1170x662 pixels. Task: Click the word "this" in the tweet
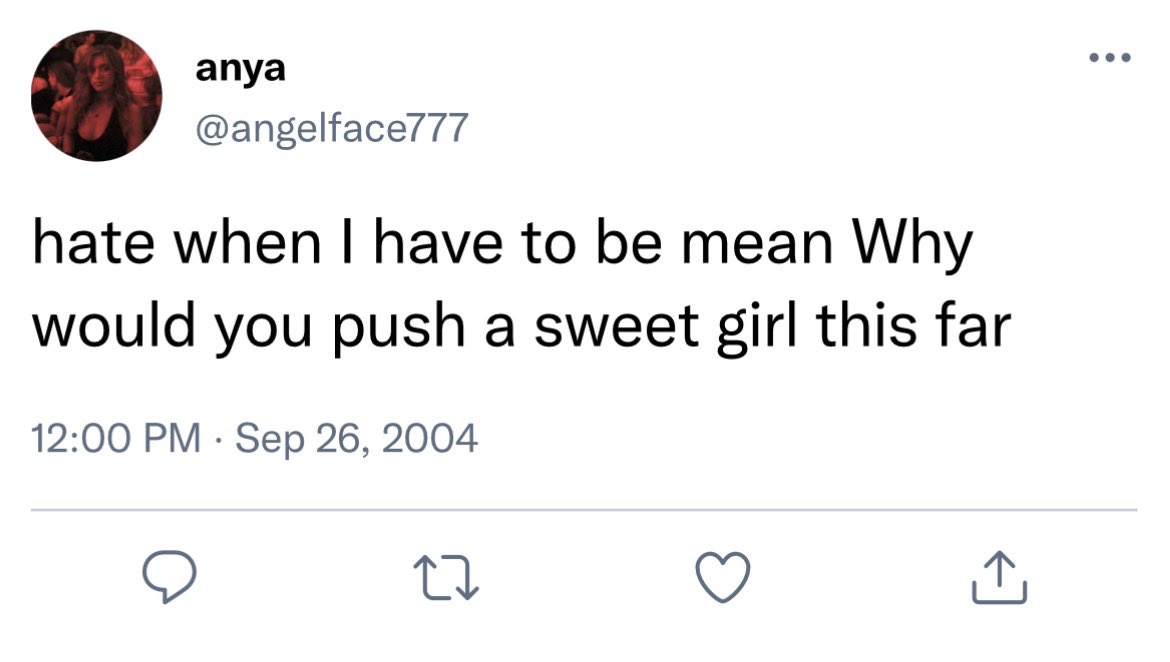(866, 326)
